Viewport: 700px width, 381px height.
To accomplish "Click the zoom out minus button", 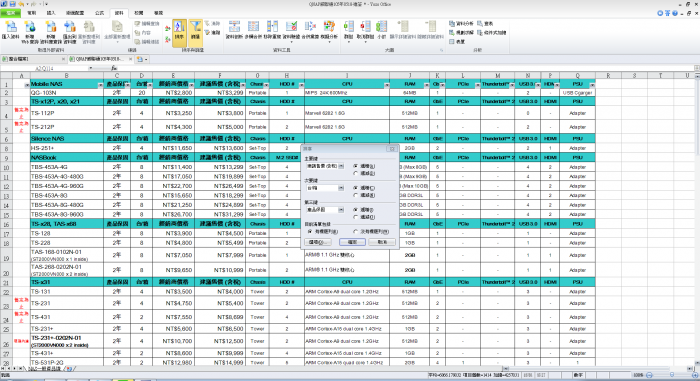I will [650, 375].
